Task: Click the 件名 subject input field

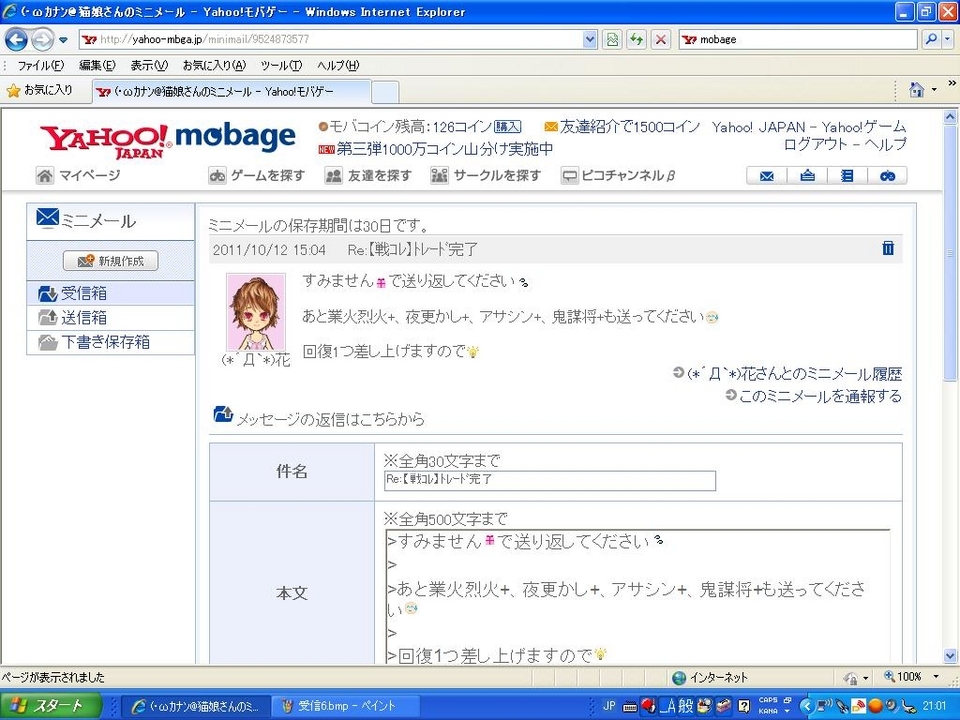Action: [550, 481]
